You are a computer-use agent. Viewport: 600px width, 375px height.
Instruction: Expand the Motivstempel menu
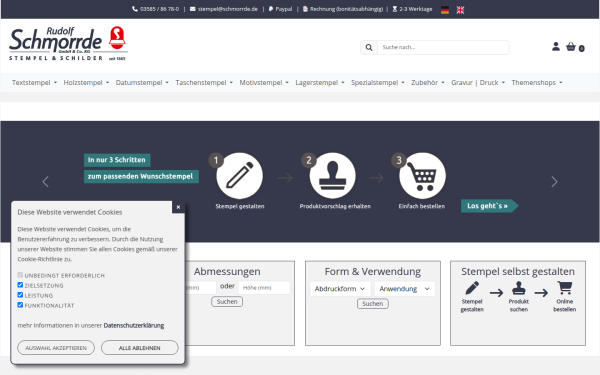click(264, 83)
